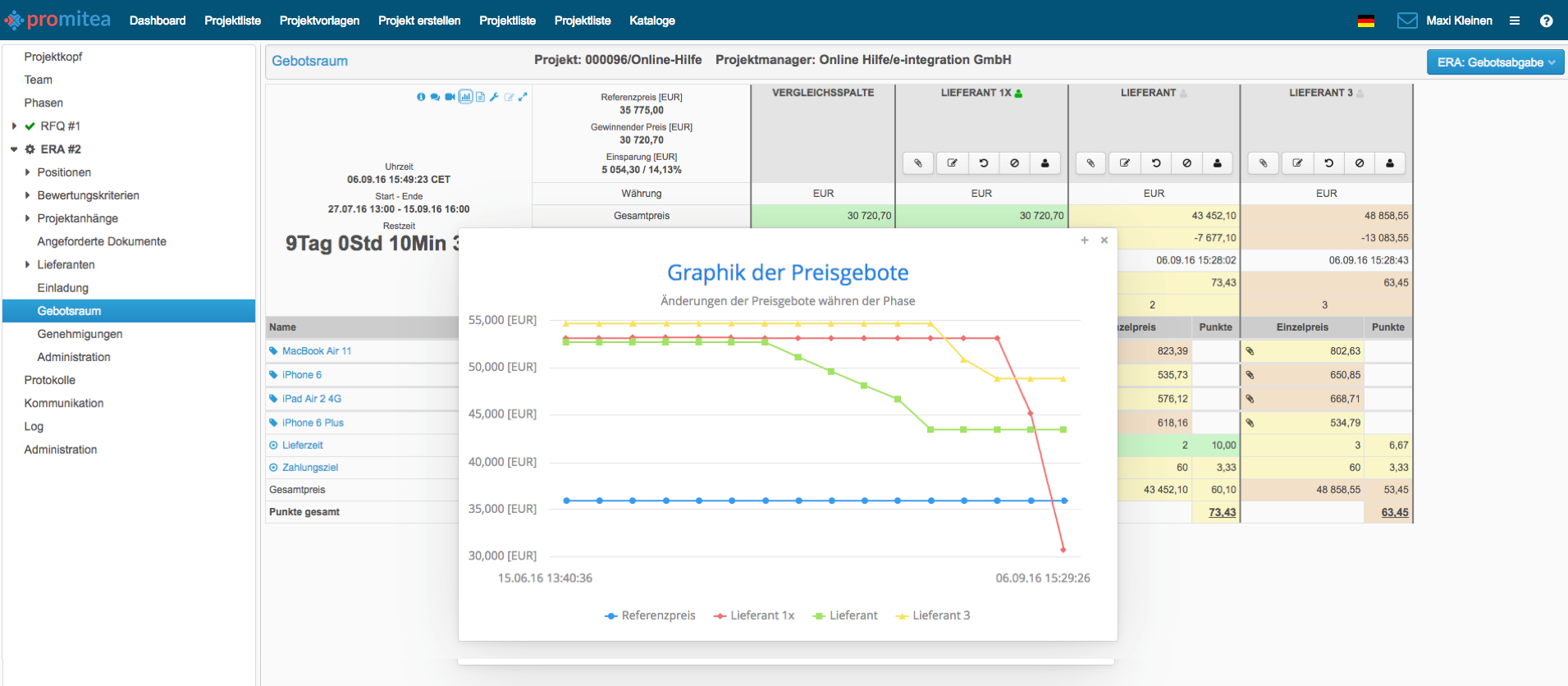Expand the RFQ #1 tree node

click(x=14, y=126)
